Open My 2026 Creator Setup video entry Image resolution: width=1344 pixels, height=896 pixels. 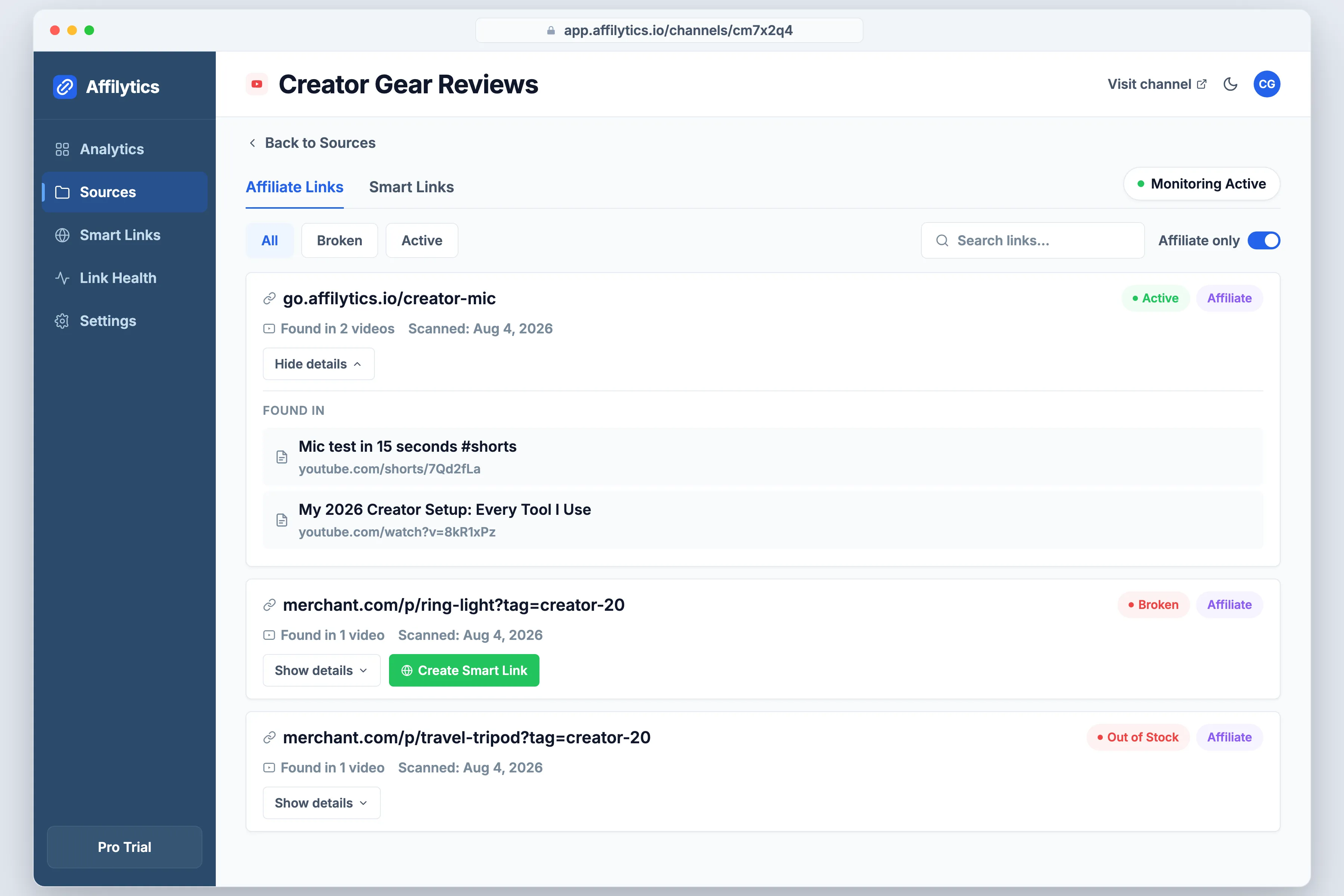tap(763, 520)
